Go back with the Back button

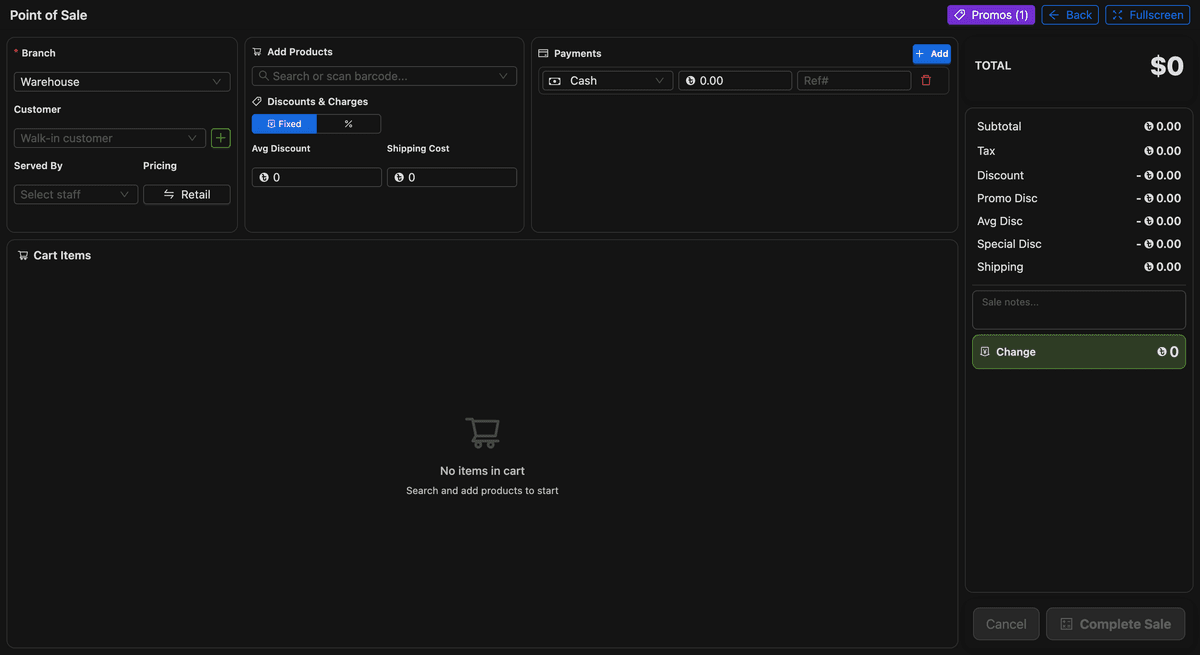coord(1070,15)
